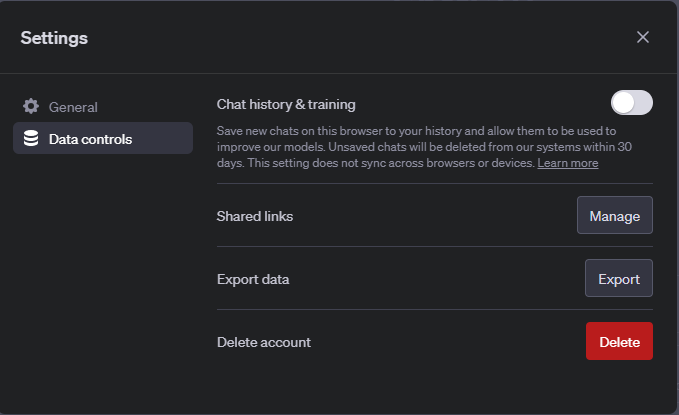
Task: Click the empty area below Delete account
Action: click(x=434, y=385)
